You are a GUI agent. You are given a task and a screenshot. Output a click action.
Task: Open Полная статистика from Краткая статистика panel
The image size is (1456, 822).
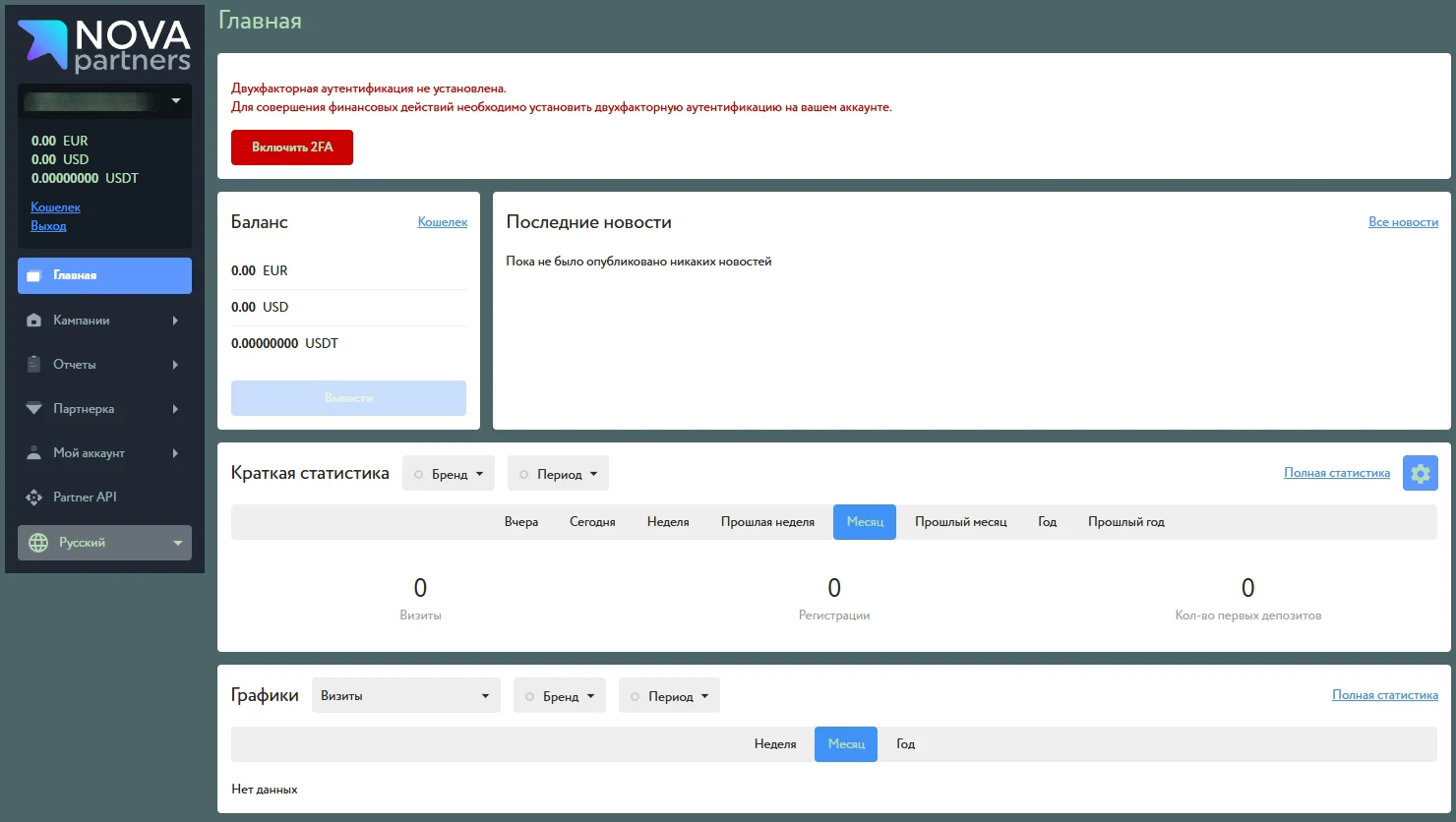pos(1336,473)
